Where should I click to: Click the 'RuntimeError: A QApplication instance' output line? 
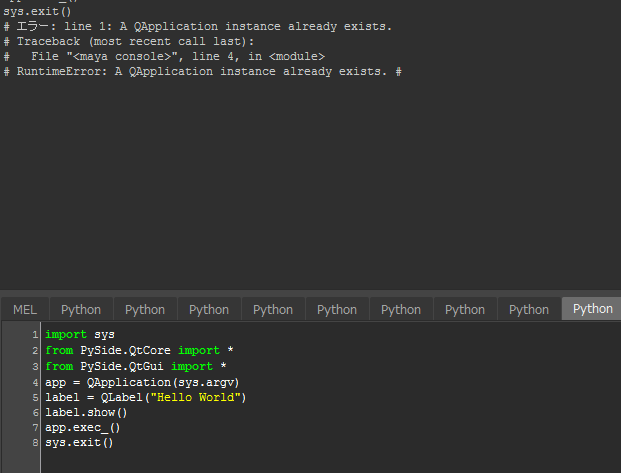pos(202,72)
